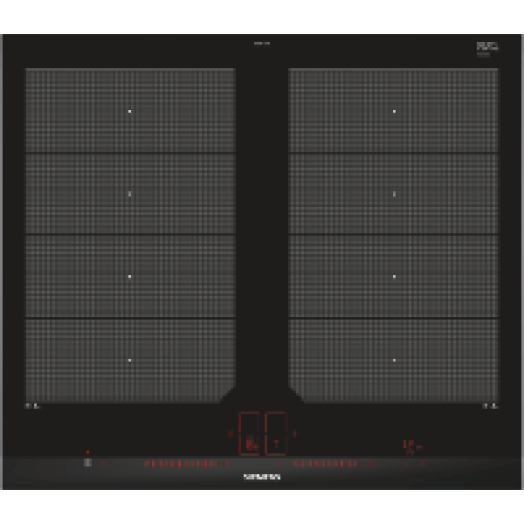524x524 pixels.
Task: Select the right flex zone display rectangle
Action: tap(276, 433)
